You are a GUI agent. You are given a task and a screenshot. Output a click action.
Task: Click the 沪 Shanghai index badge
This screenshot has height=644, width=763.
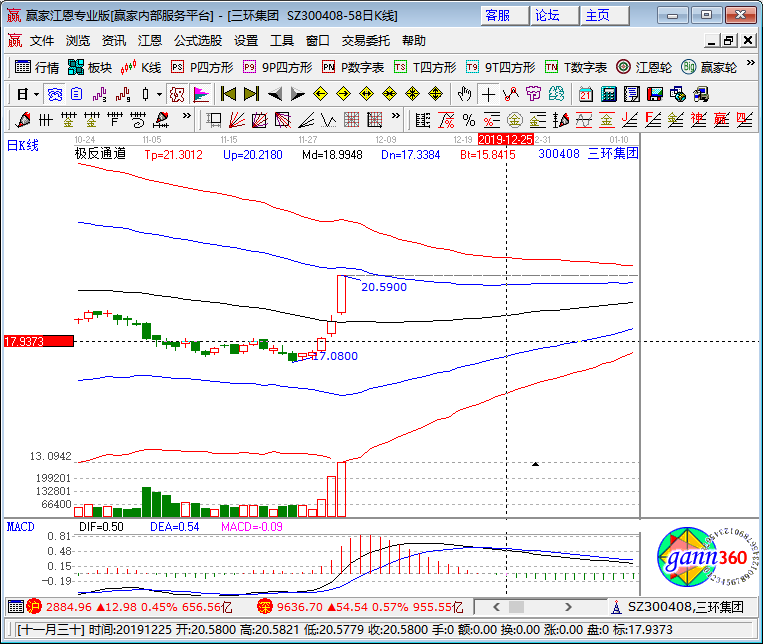click(34, 607)
